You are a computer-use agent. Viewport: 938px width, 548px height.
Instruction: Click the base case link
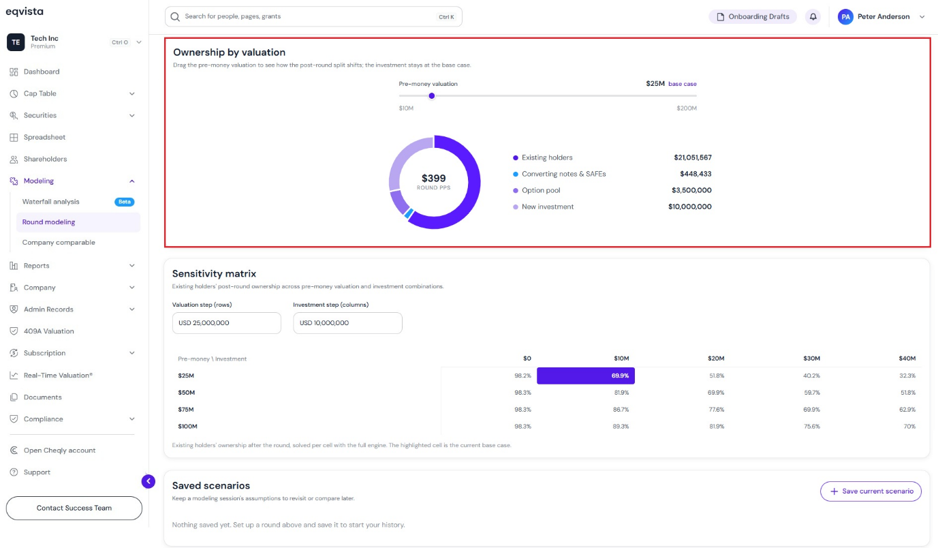(x=683, y=84)
